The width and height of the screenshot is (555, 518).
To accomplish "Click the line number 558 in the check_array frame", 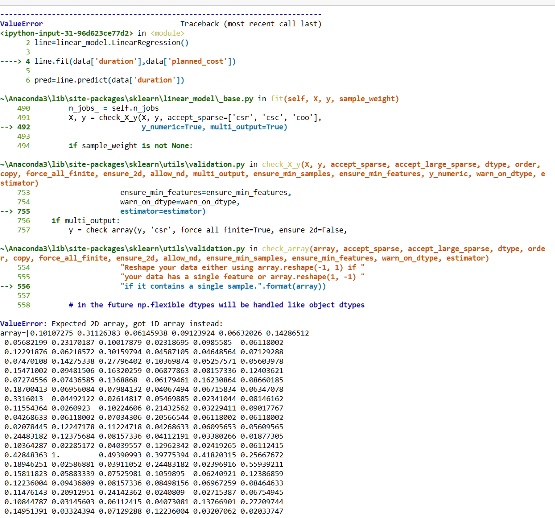I will (23, 305).
